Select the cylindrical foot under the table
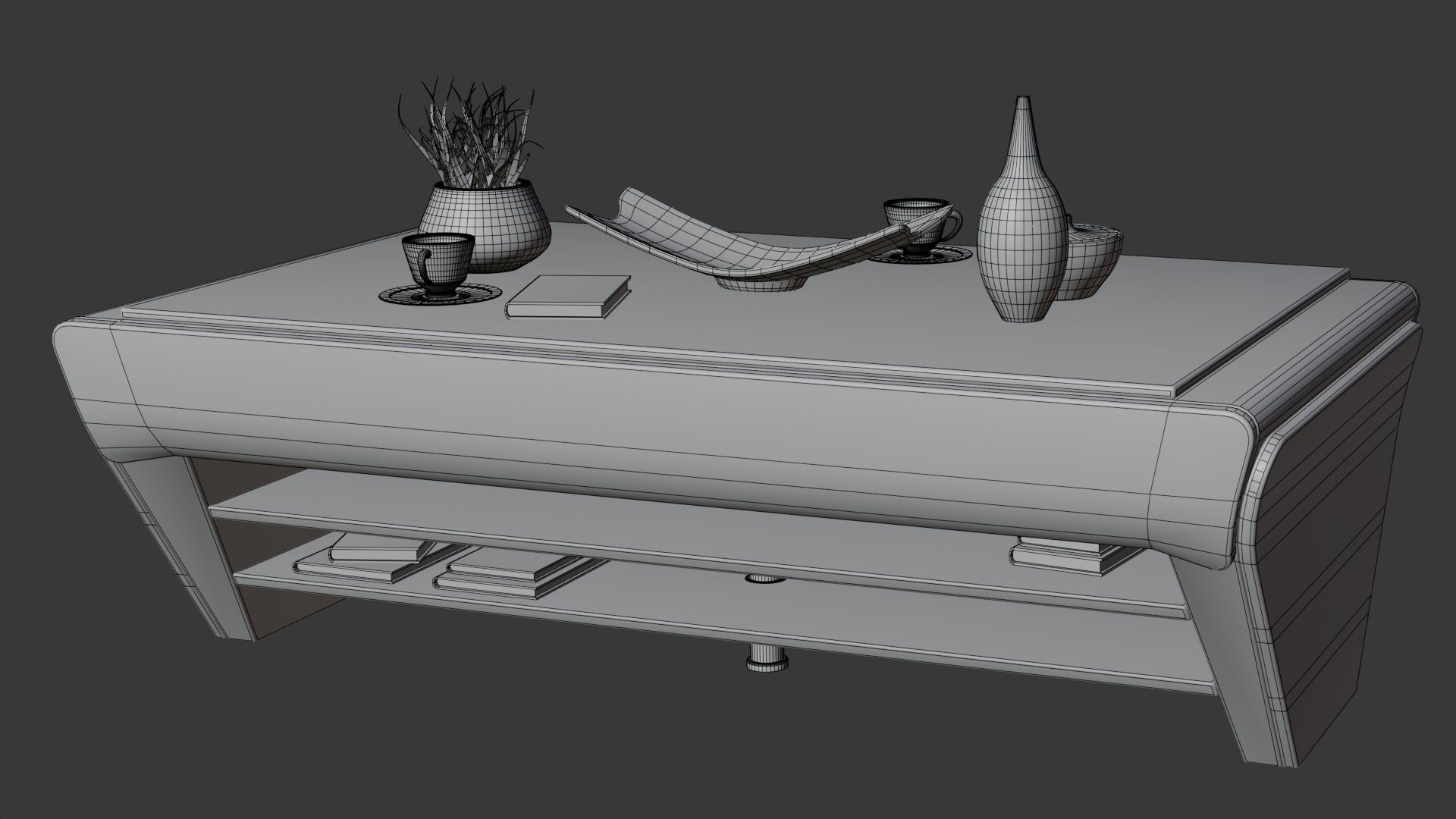Screen dimensions: 1456x819 (767, 658)
